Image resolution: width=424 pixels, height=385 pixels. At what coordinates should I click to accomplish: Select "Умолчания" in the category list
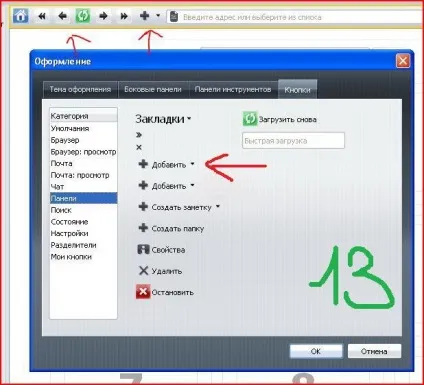click(83, 128)
